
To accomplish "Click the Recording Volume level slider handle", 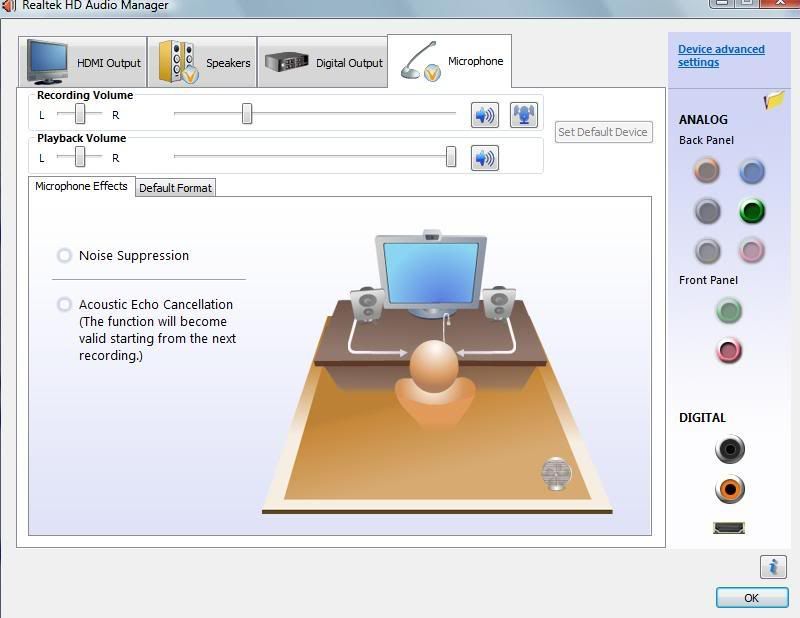I will tap(247, 115).
